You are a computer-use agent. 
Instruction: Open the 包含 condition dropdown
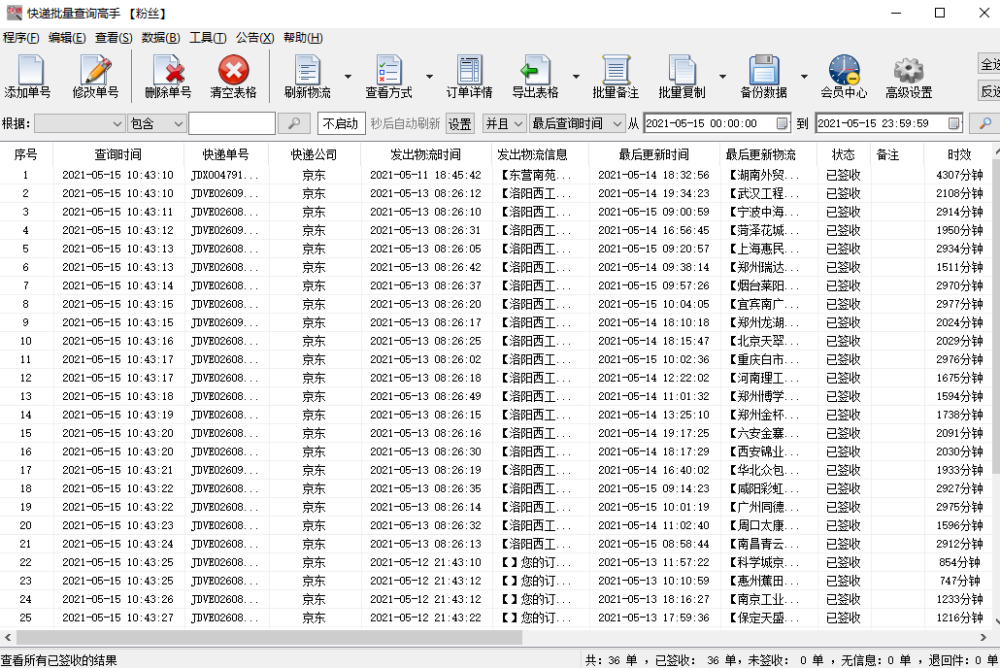[x=157, y=123]
